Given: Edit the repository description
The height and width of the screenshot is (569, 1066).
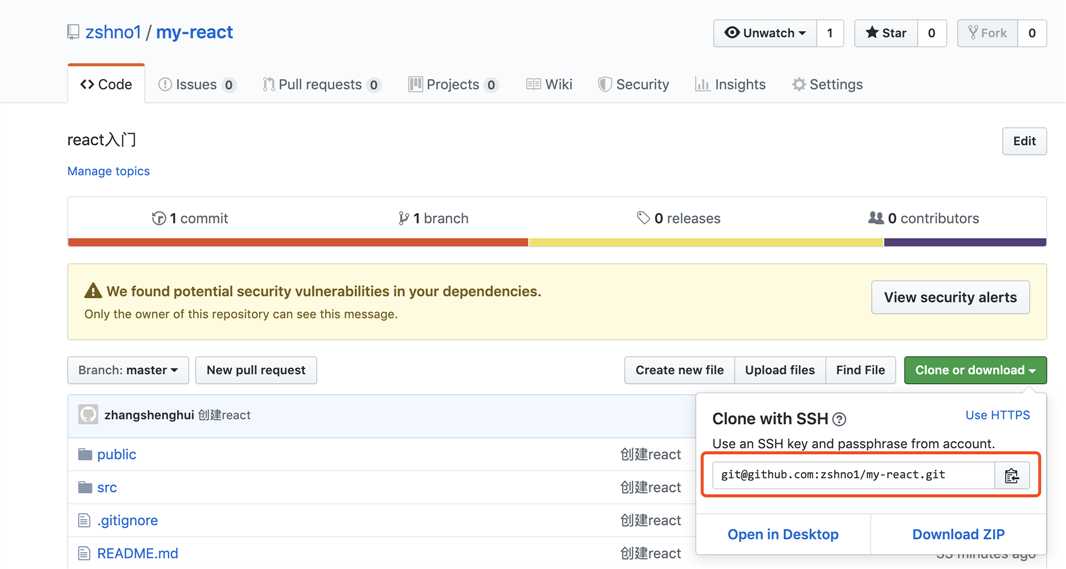Looking at the screenshot, I should [x=1024, y=141].
